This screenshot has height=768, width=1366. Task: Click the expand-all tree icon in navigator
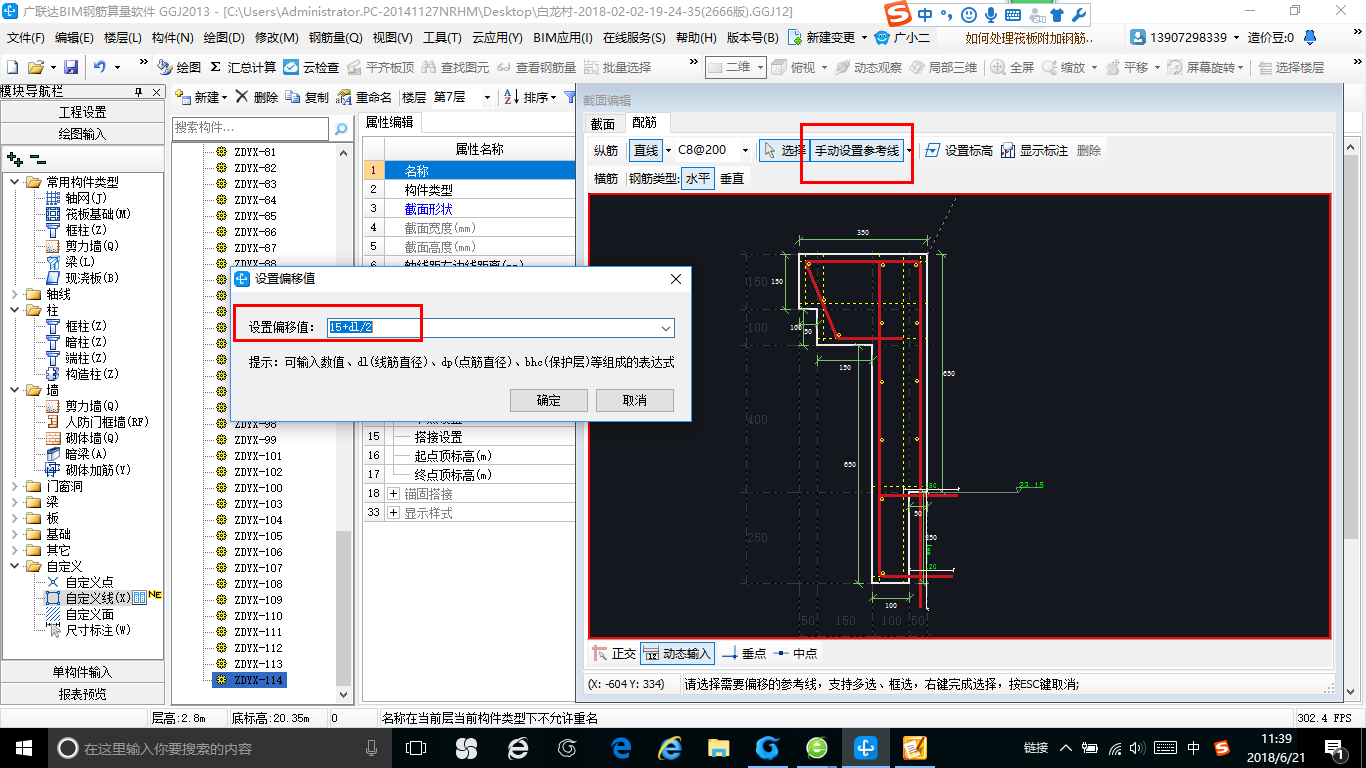point(14,158)
